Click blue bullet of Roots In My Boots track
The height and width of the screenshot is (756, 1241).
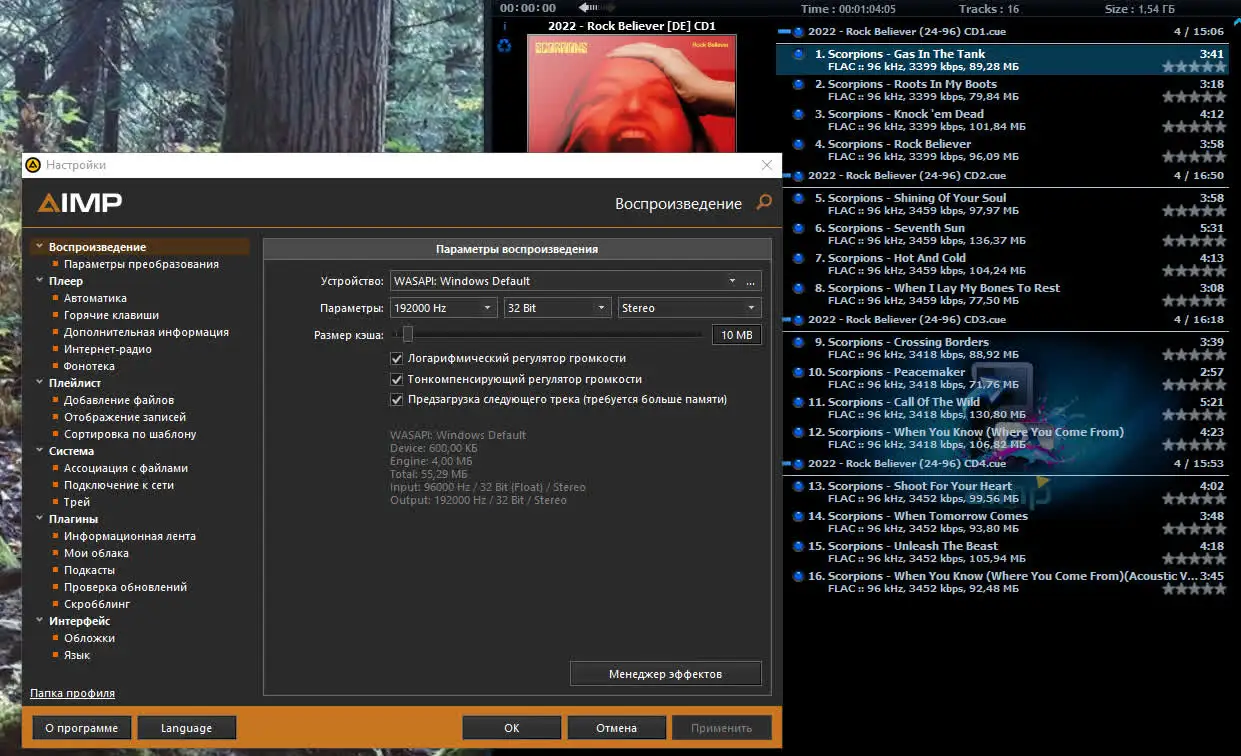798,85
